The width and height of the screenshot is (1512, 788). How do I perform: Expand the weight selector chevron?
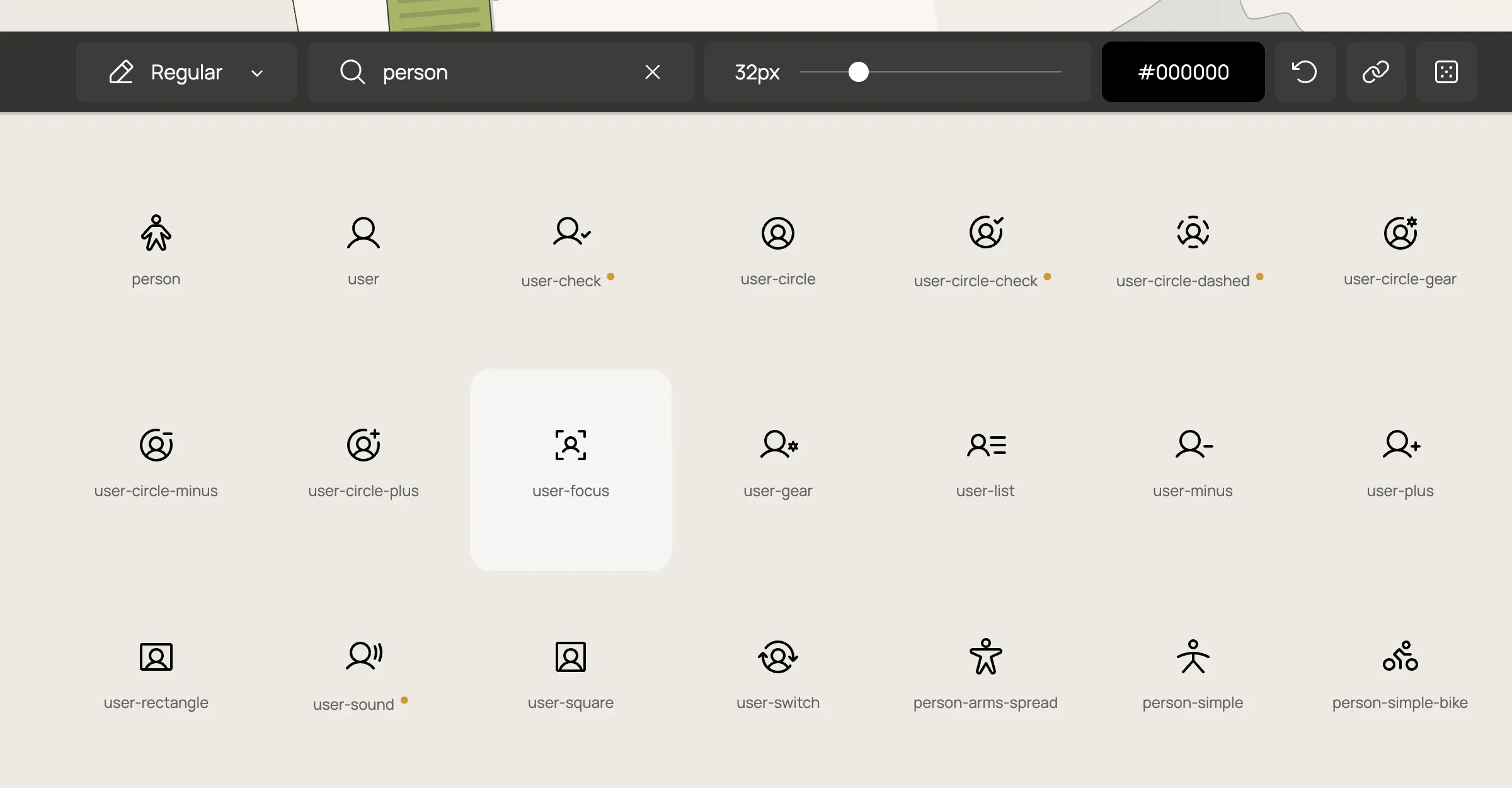pos(257,73)
